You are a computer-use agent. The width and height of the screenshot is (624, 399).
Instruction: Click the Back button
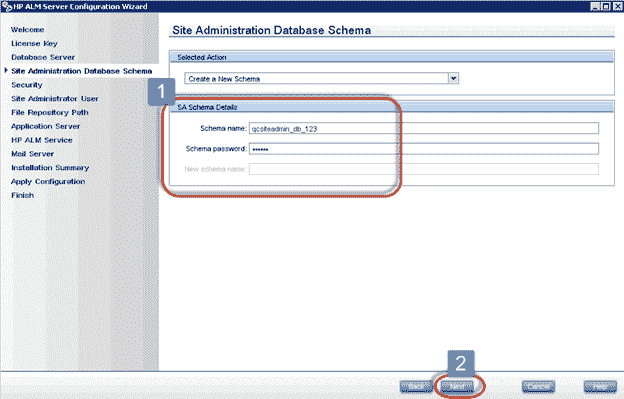[x=416, y=386]
